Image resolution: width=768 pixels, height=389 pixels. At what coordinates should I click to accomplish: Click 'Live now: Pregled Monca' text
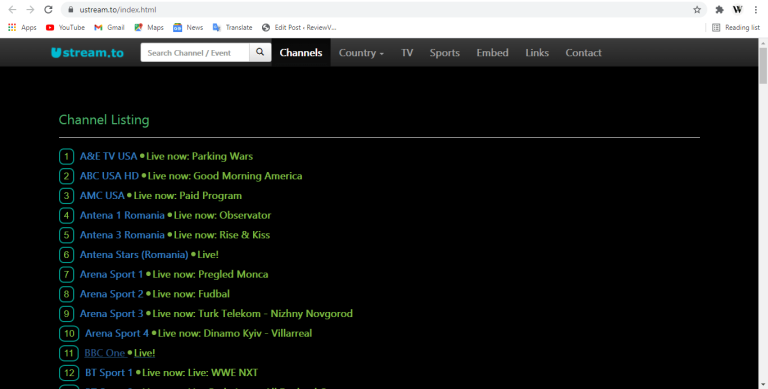tap(211, 274)
